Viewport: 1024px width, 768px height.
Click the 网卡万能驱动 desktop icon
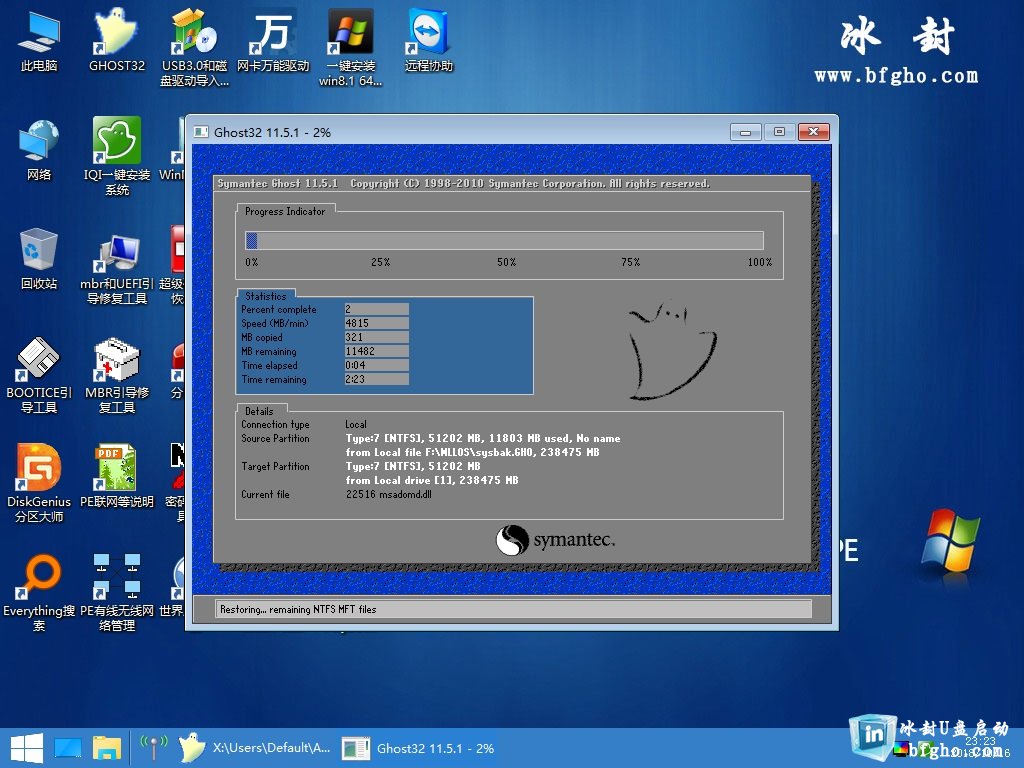(272, 39)
